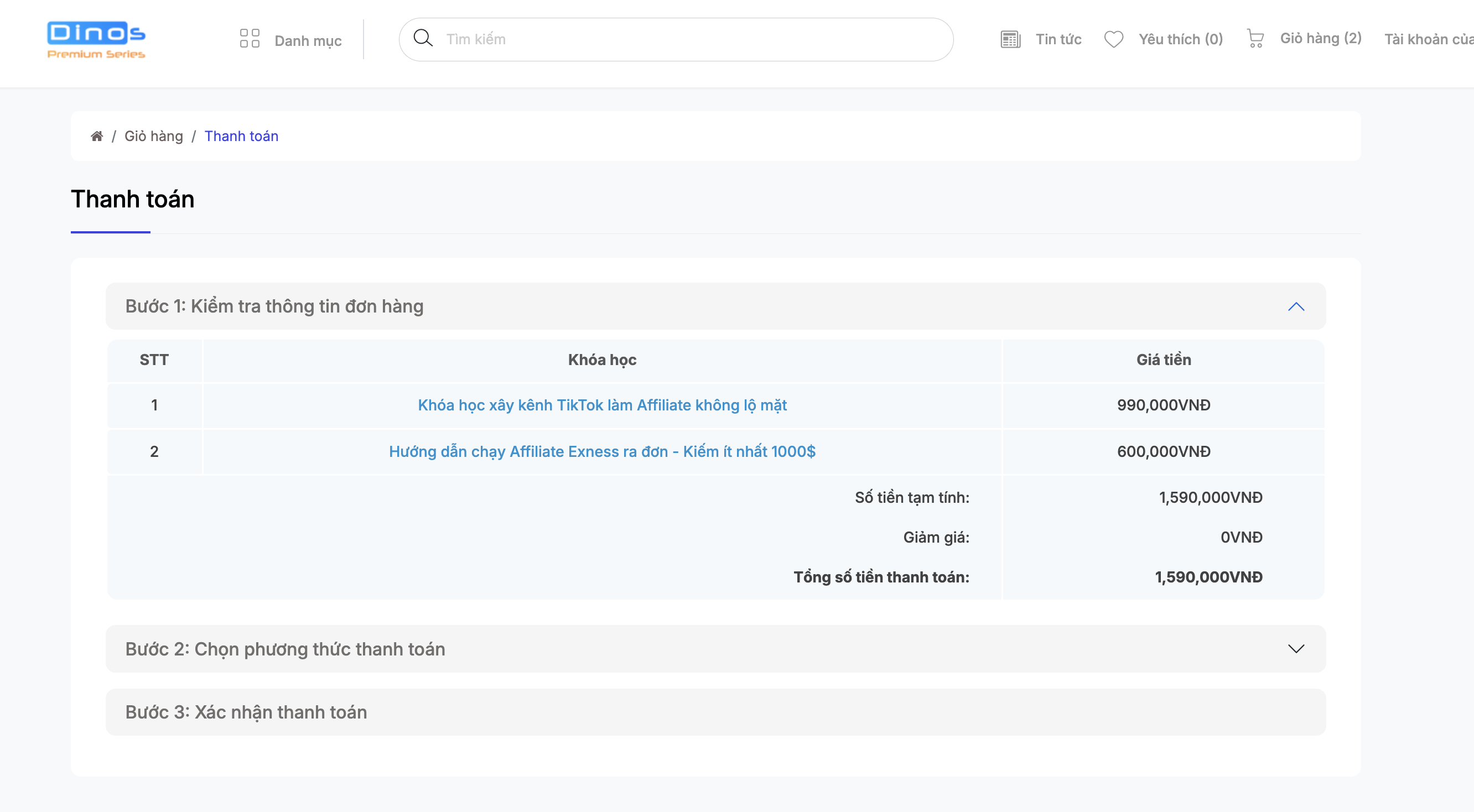1474x812 pixels.
Task: Click the 990,000VNĐ price cell
Action: coord(1163,405)
